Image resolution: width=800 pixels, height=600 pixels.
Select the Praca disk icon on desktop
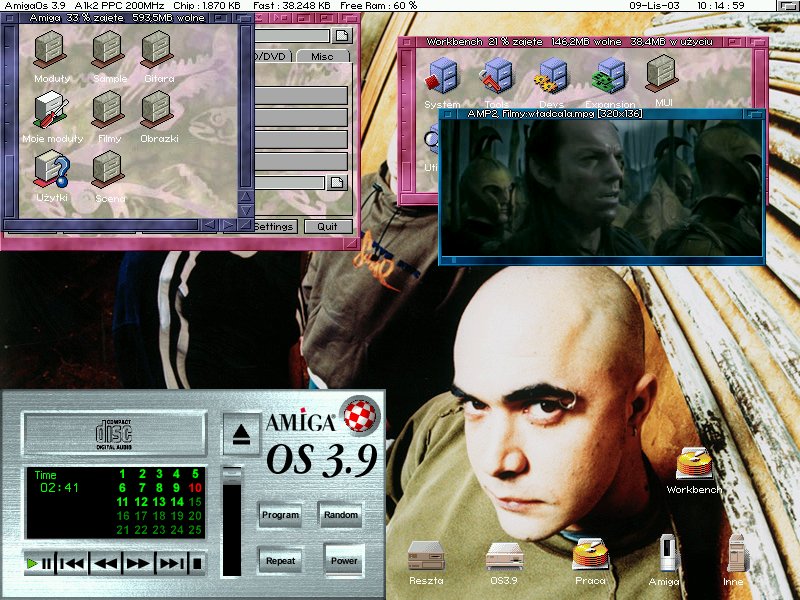coord(590,555)
